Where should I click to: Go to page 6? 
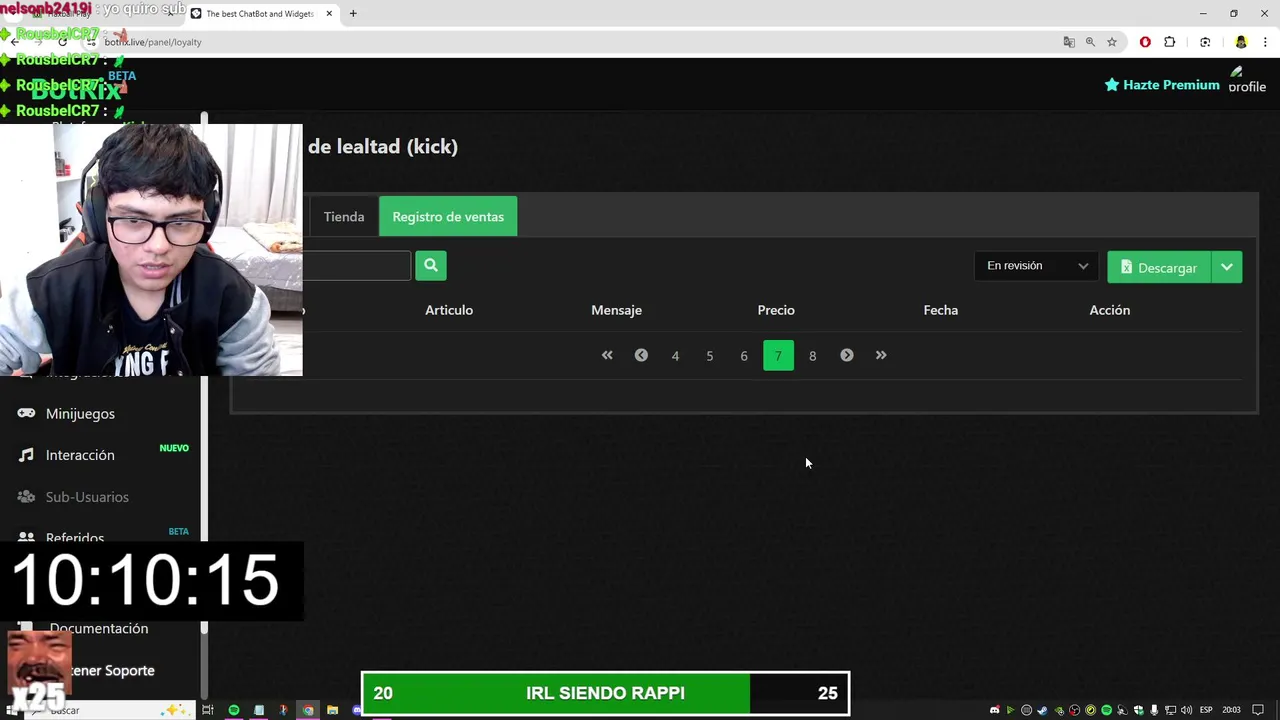pyautogui.click(x=744, y=356)
